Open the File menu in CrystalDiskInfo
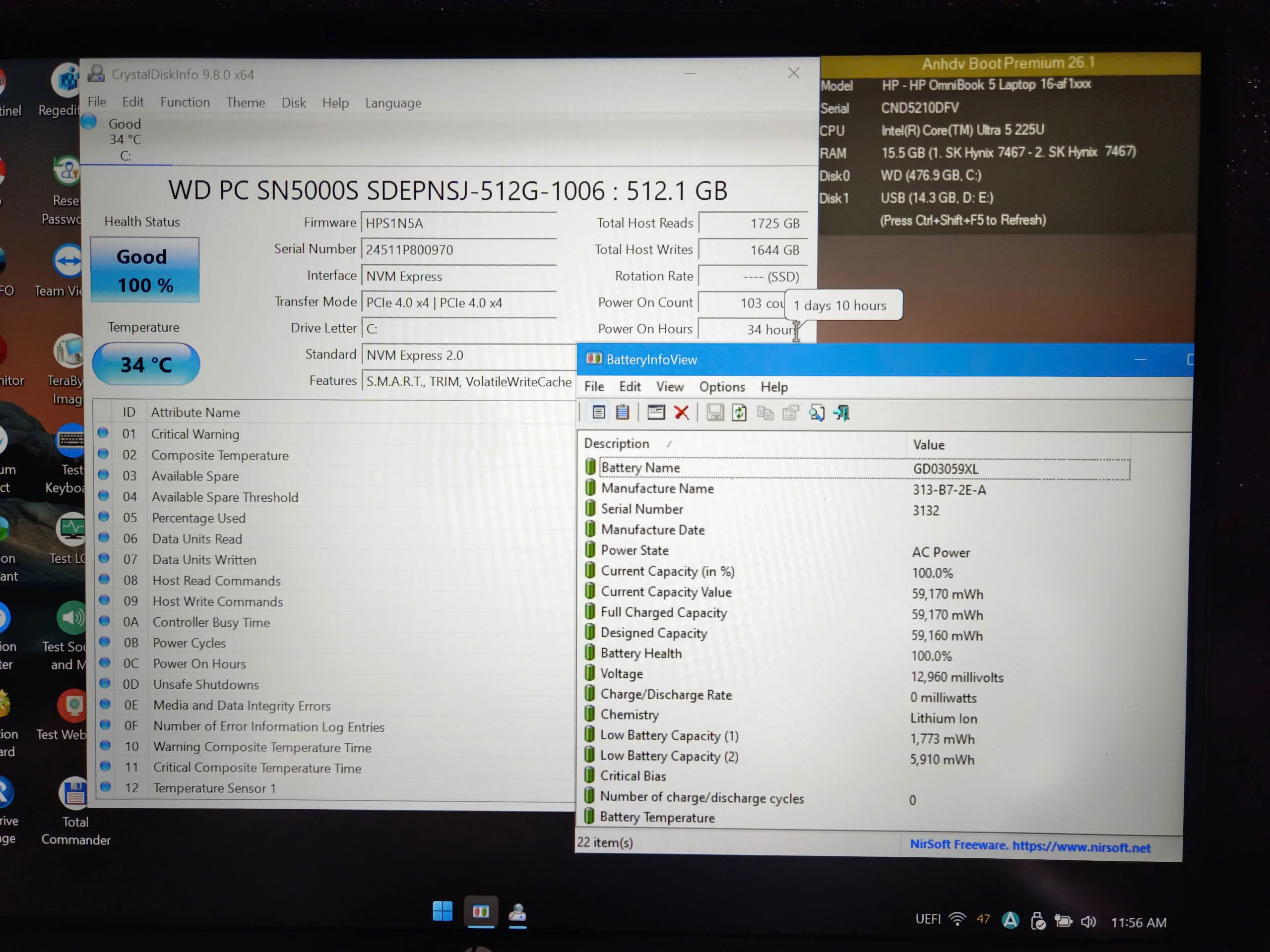This screenshot has height=952, width=1270. click(96, 102)
